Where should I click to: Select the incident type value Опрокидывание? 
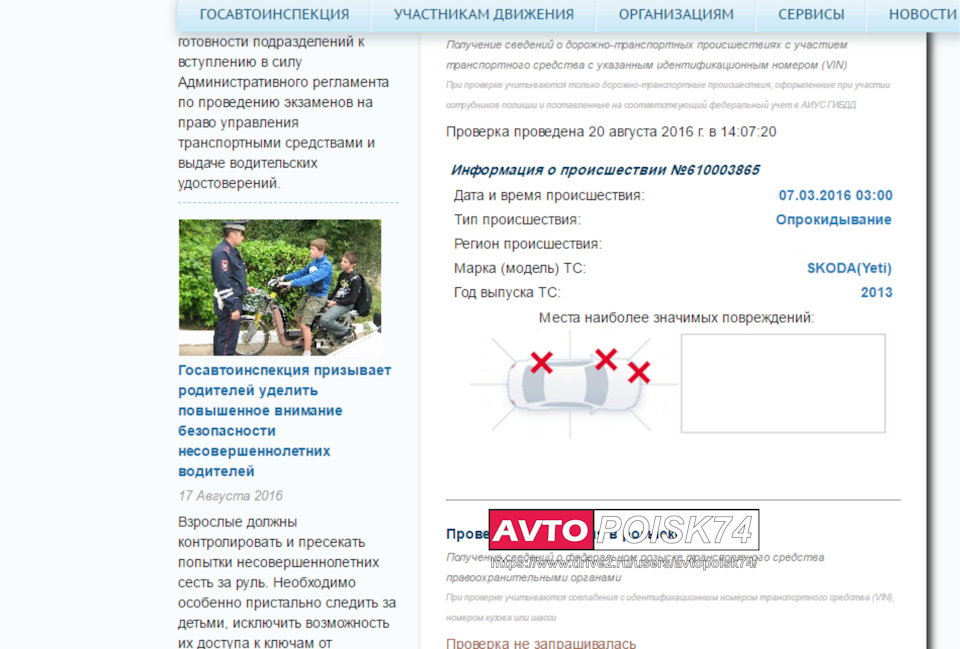click(x=833, y=220)
